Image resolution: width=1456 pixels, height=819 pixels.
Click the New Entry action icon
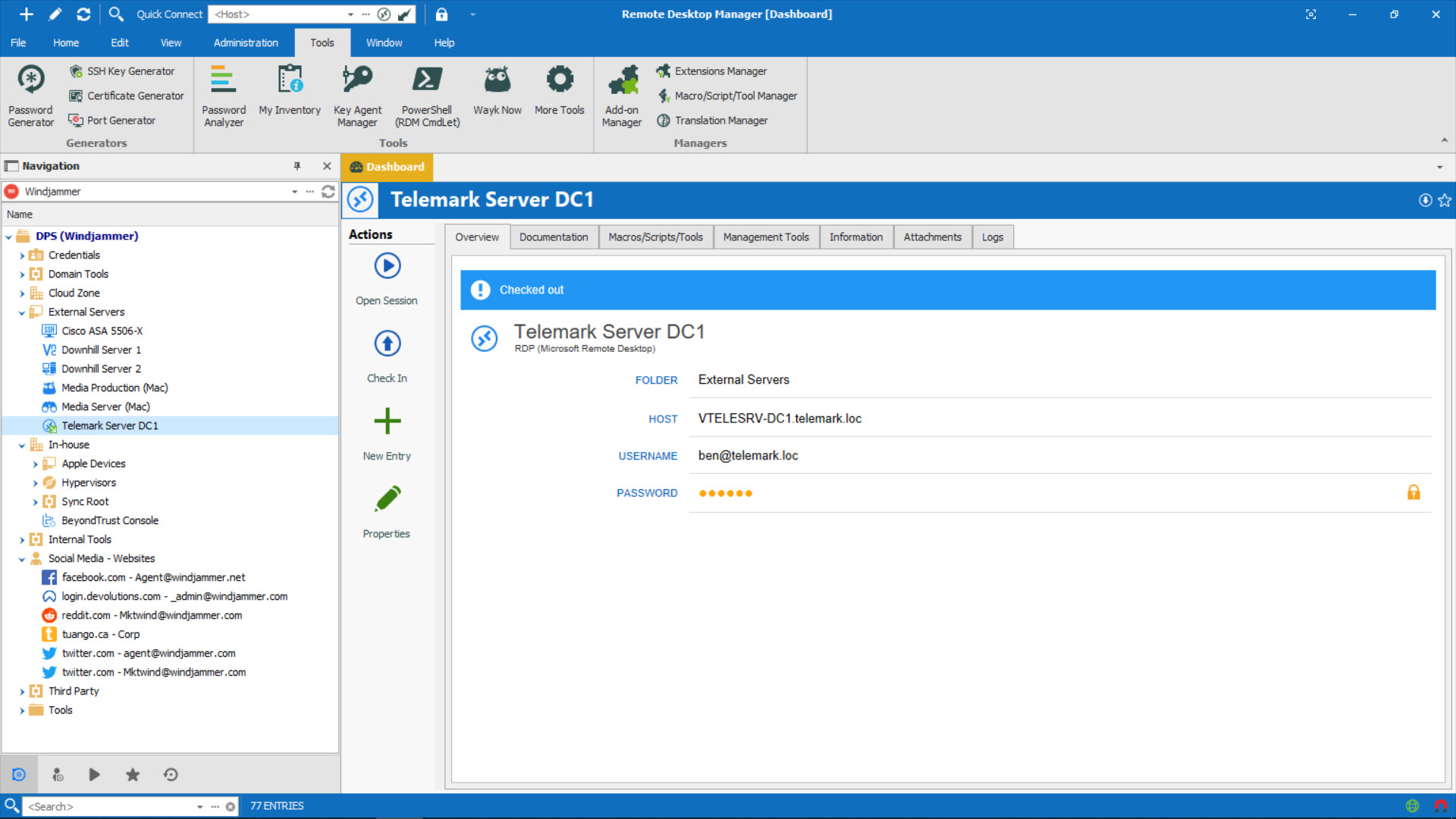tap(385, 421)
